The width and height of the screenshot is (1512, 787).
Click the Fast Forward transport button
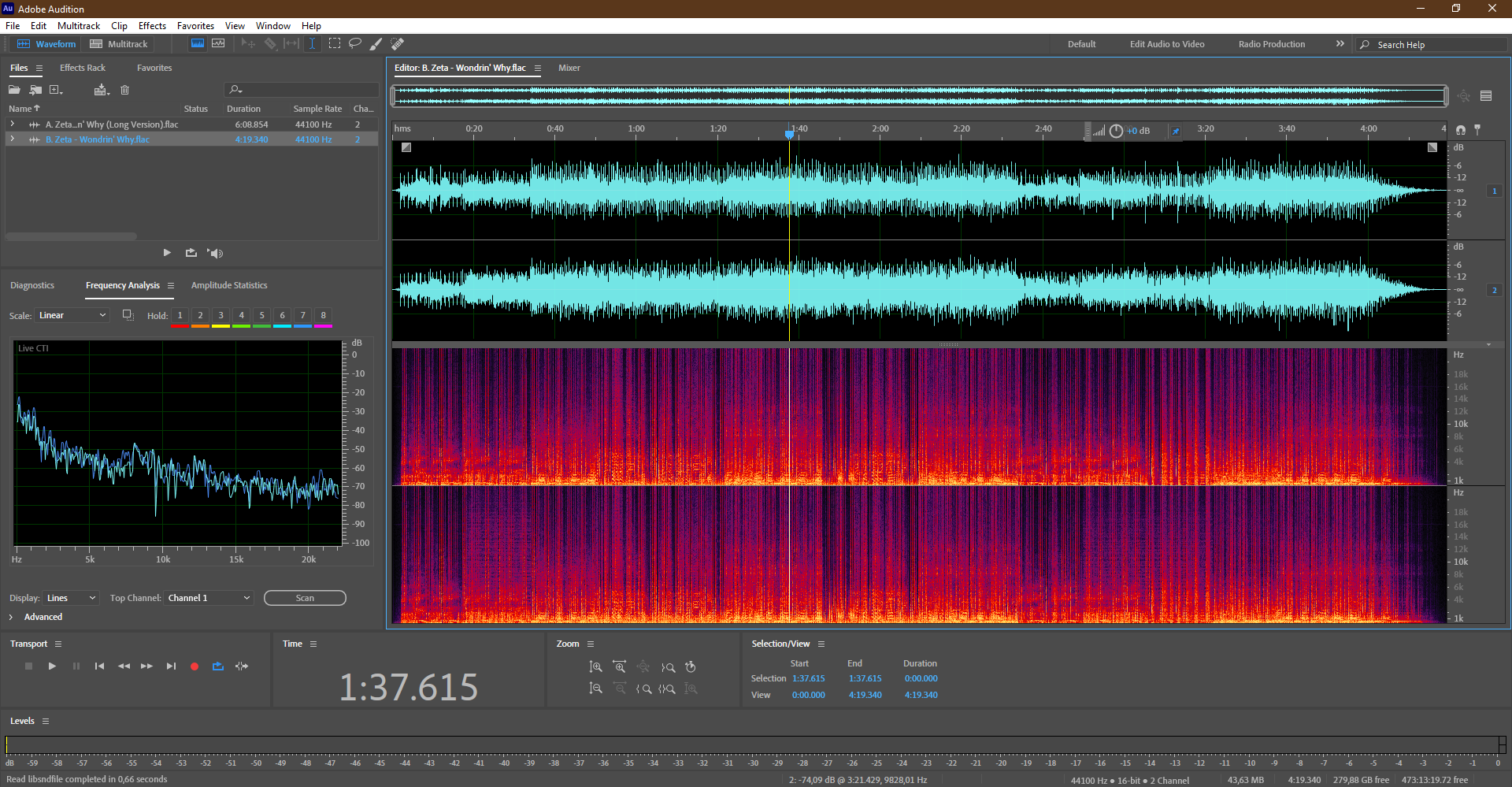(146, 666)
